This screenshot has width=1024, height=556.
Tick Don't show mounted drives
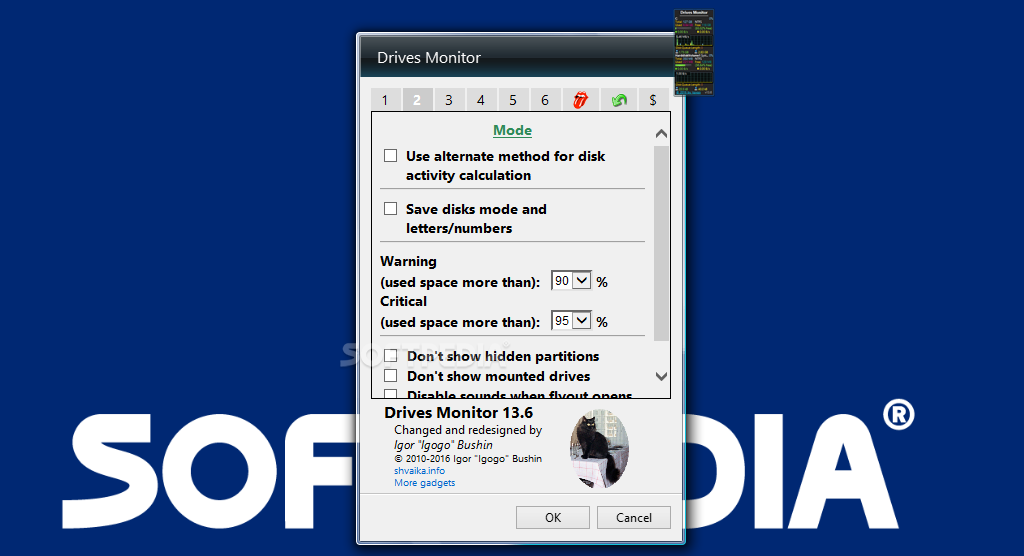[x=391, y=376]
